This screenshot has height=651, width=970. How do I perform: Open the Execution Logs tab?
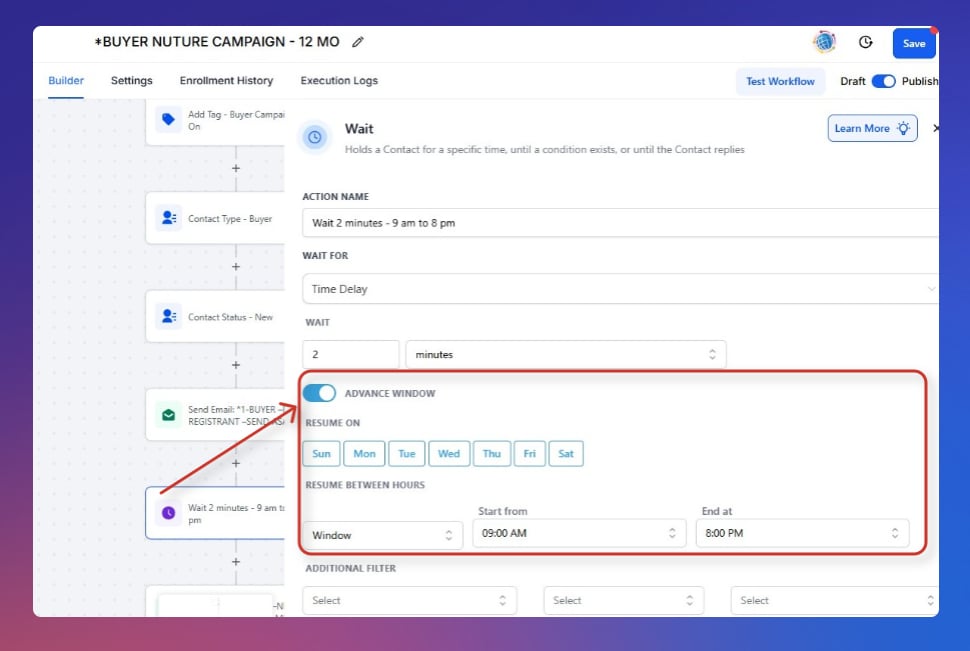click(339, 80)
